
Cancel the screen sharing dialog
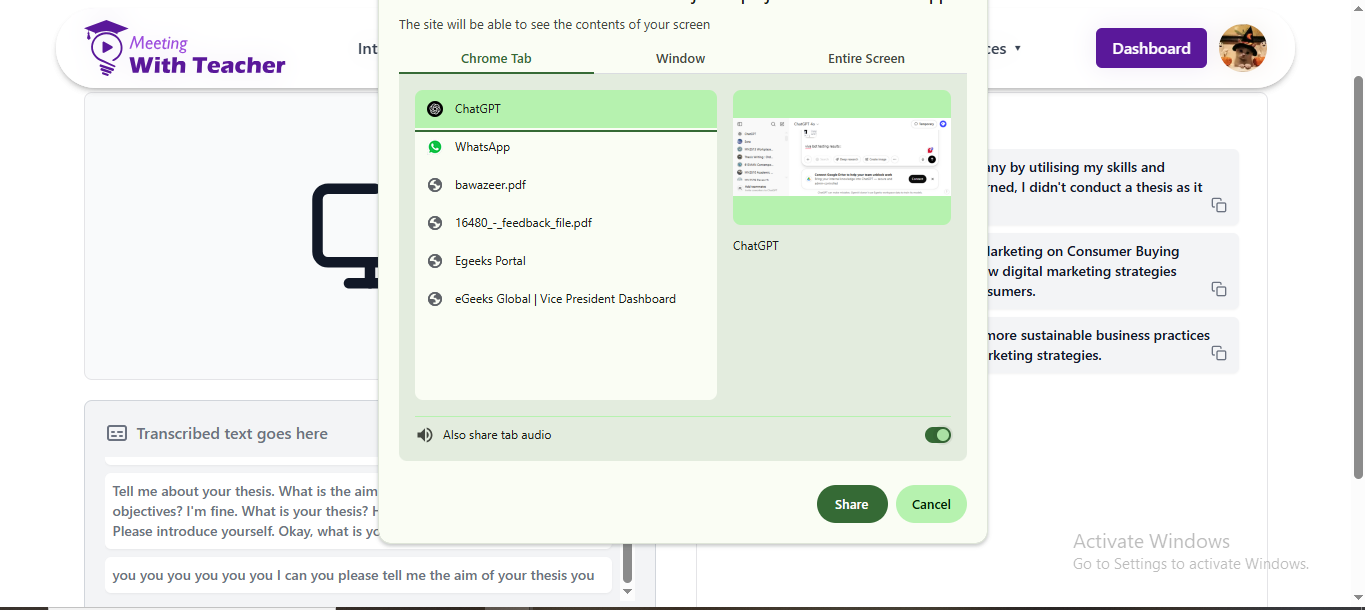tap(931, 504)
